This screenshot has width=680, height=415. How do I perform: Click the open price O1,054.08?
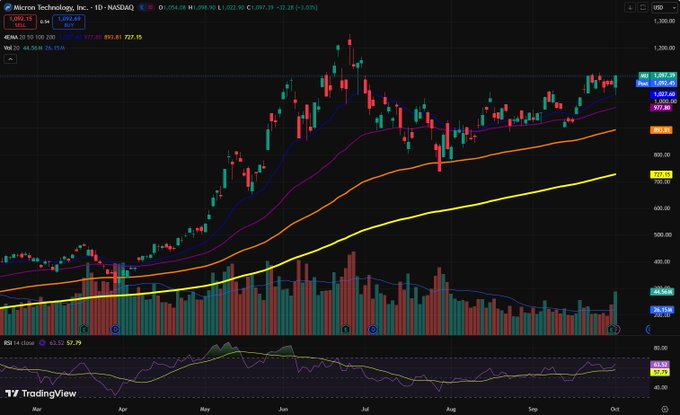point(172,7)
